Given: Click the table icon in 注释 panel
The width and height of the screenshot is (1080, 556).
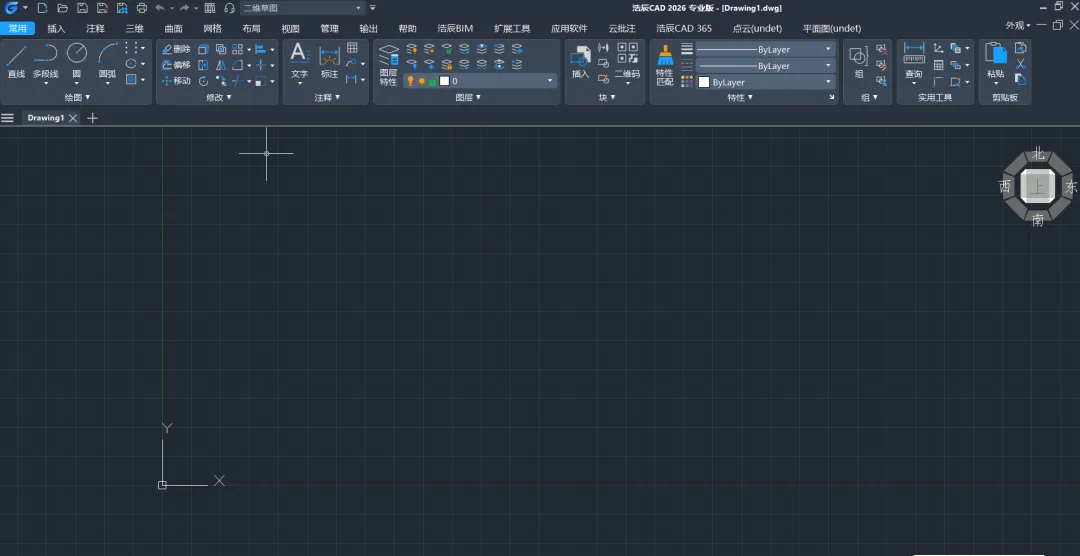Looking at the screenshot, I should tap(352, 48).
